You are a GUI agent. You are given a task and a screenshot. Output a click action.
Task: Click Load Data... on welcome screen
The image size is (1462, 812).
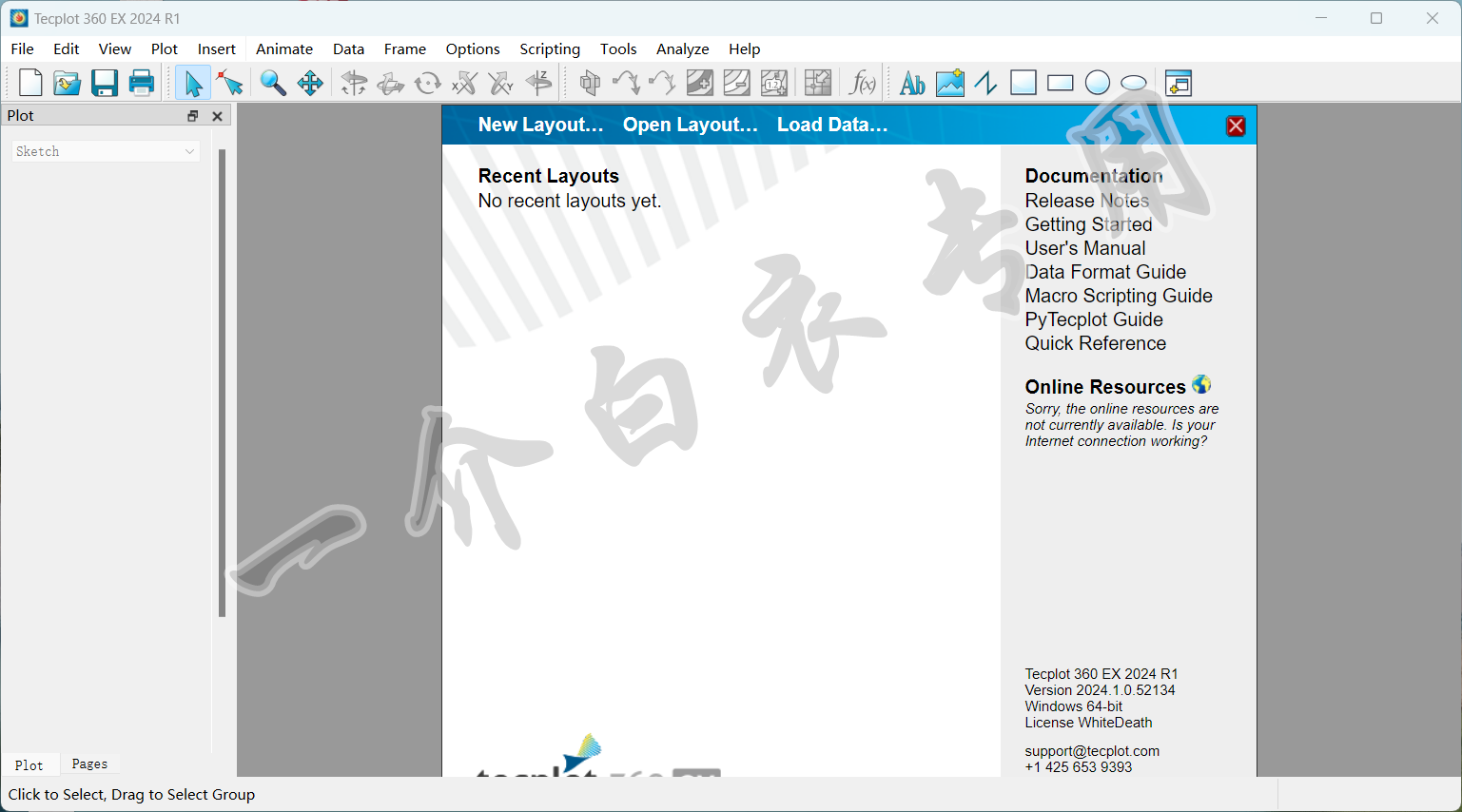click(832, 125)
